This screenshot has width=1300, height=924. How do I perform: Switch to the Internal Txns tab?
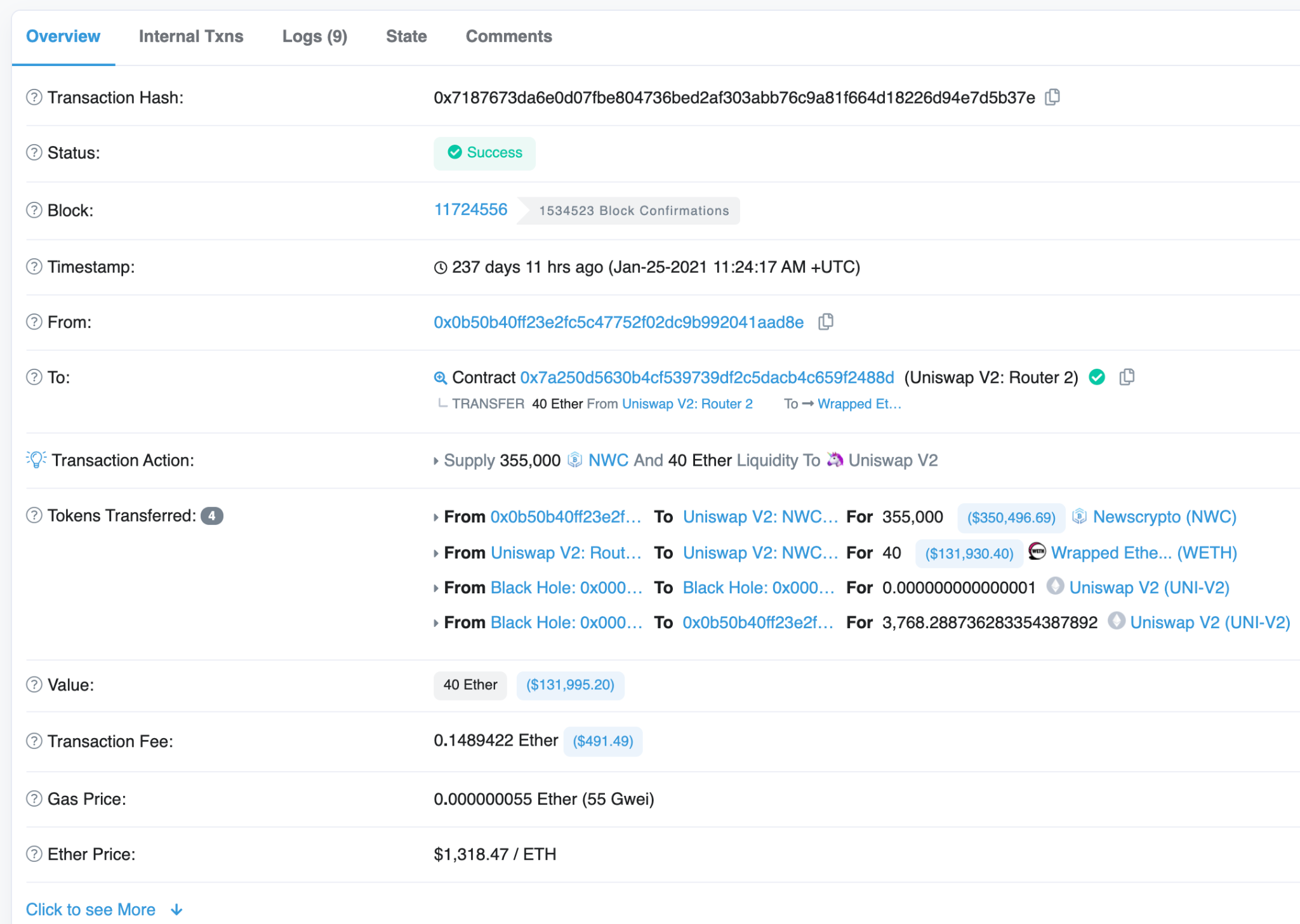(190, 36)
